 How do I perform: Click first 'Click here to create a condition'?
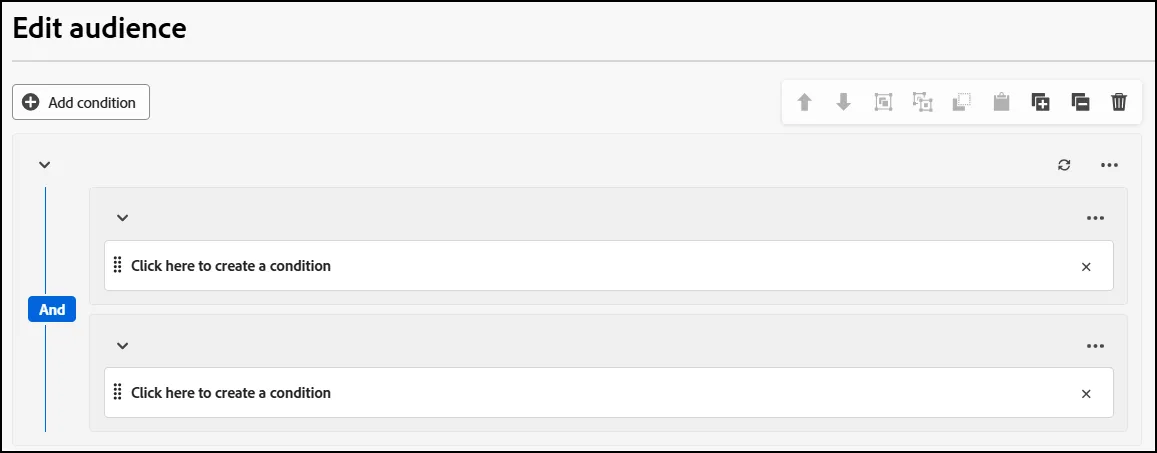click(231, 266)
